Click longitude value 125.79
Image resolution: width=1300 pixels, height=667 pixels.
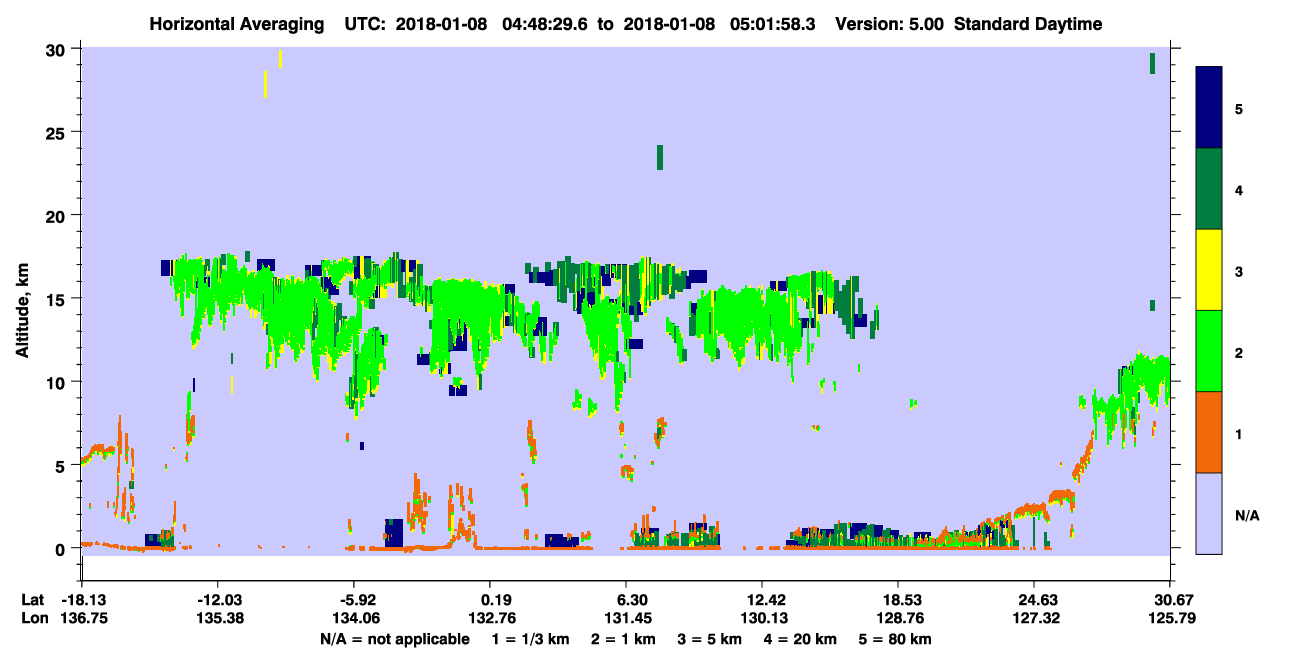(1170, 618)
